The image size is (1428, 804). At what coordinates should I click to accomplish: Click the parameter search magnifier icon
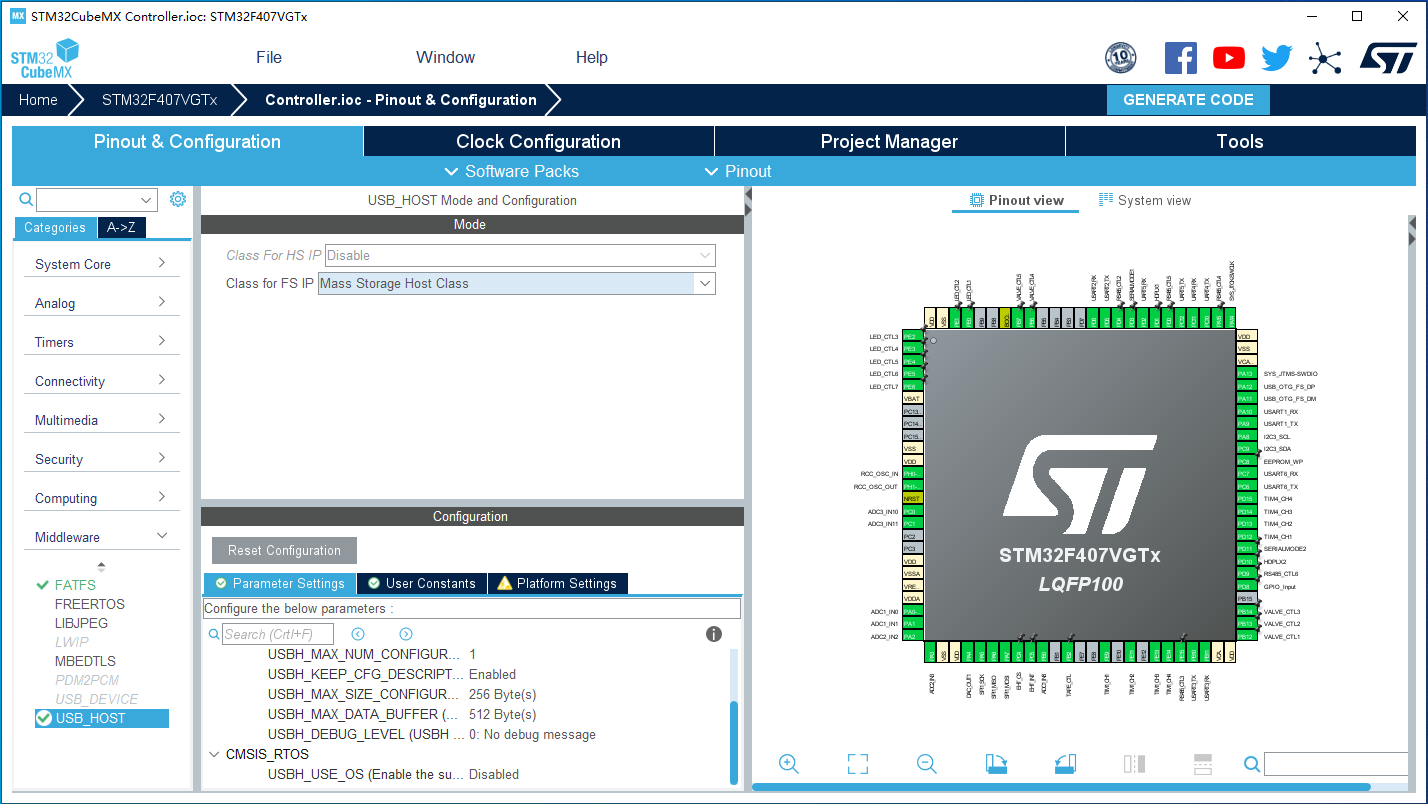(213, 634)
